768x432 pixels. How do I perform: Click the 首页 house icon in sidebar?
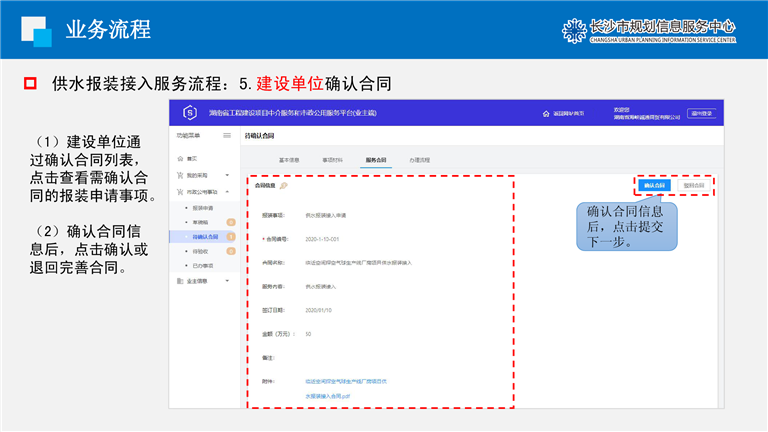[180, 159]
